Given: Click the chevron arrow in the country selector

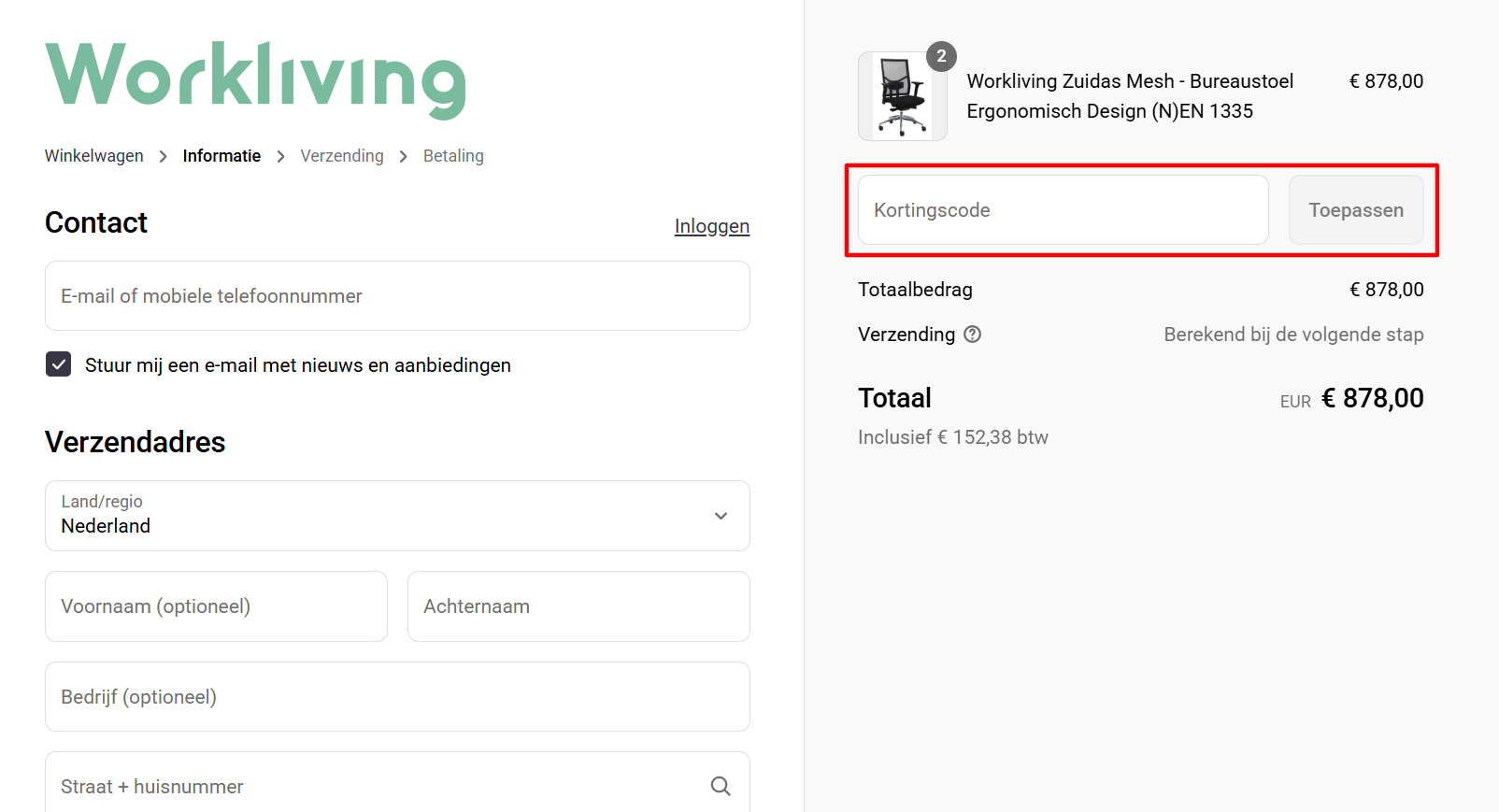Looking at the screenshot, I should click(721, 516).
